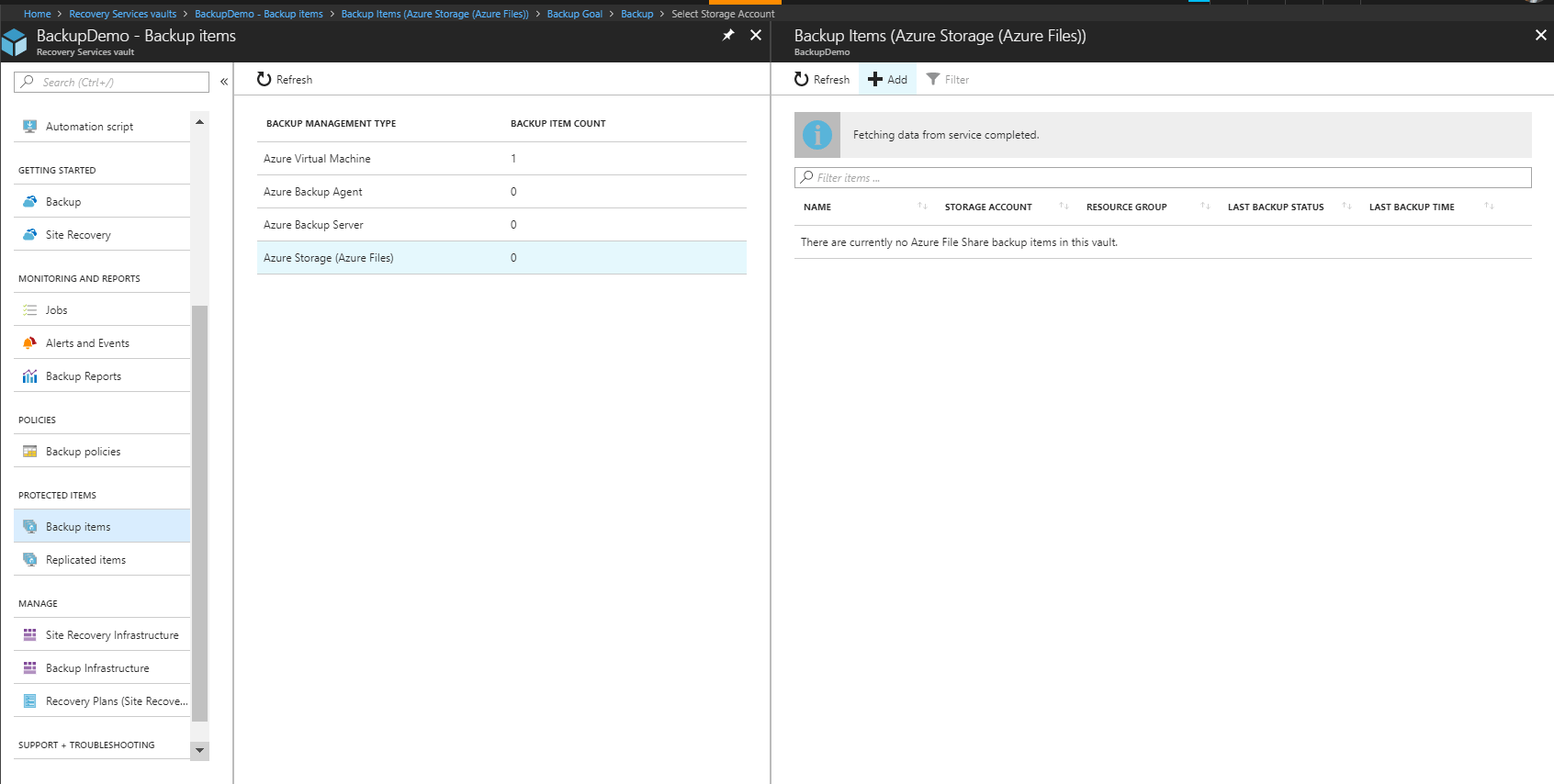Open Backup Reports menu item
1554x784 pixels.
[102, 376]
